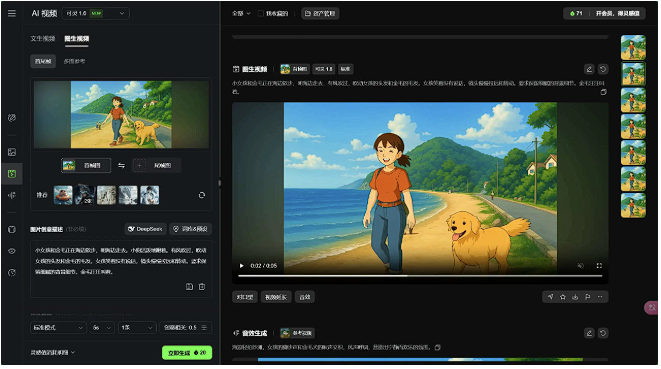Open the 词库&预设 presets button

pyautogui.click(x=191, y=229)
